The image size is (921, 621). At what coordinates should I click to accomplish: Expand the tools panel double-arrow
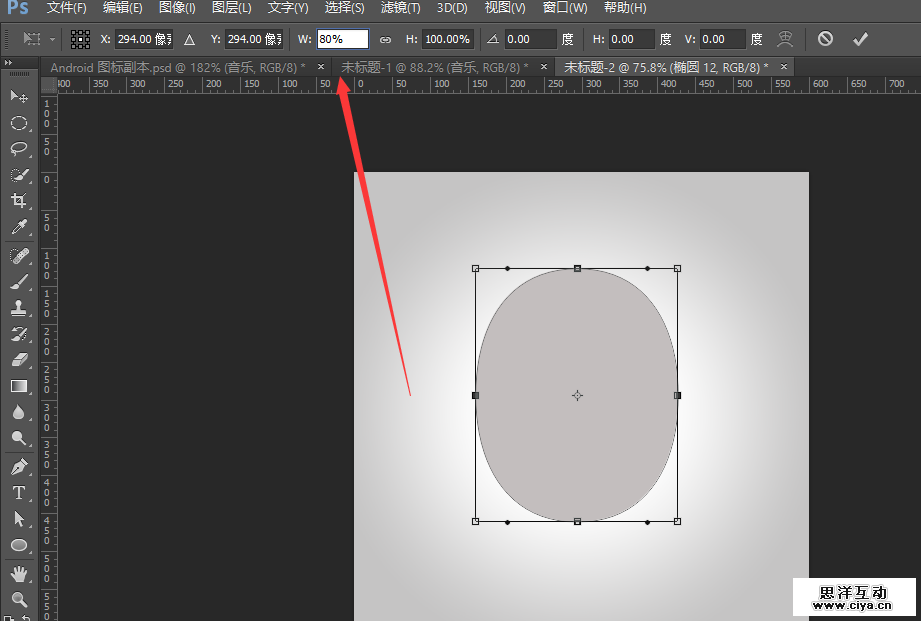pos(9,62)
